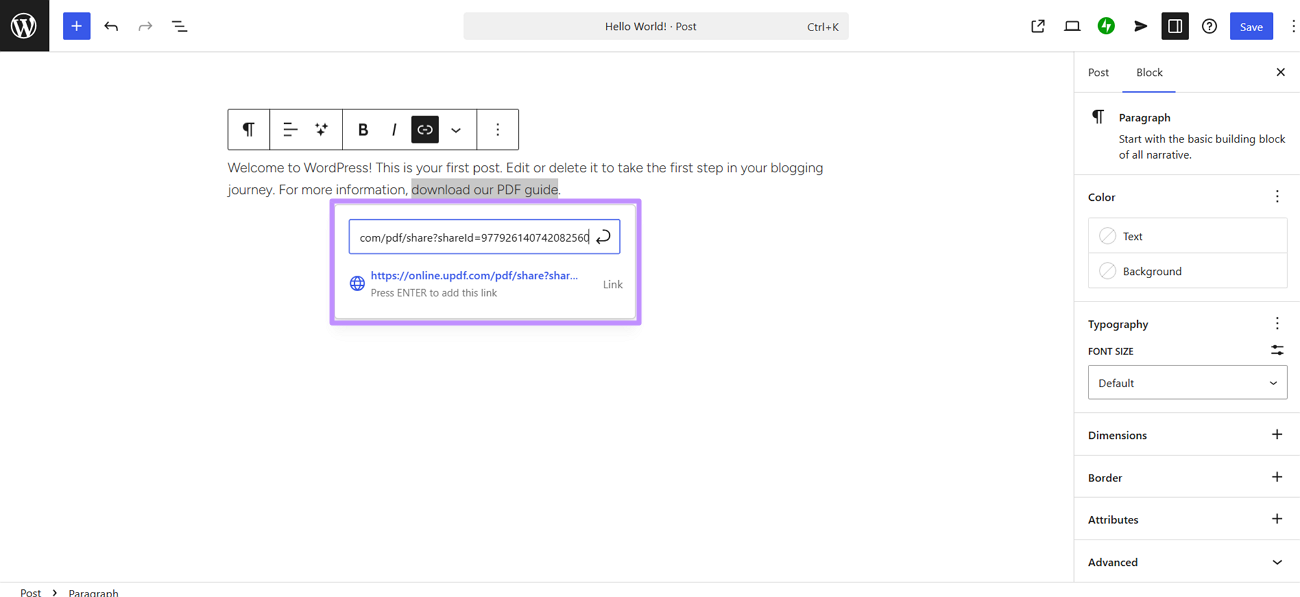Open the AI assistant sparkle icon

[321, 129]
